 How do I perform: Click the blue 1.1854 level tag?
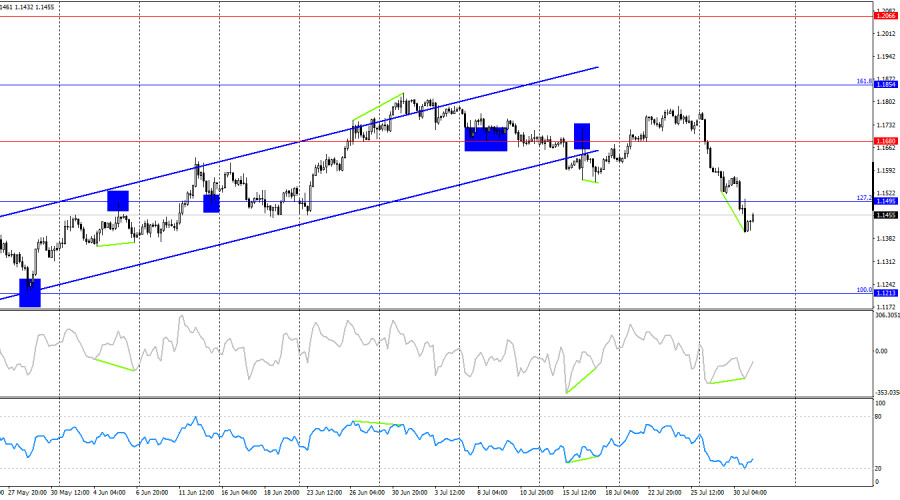point(886,85)
